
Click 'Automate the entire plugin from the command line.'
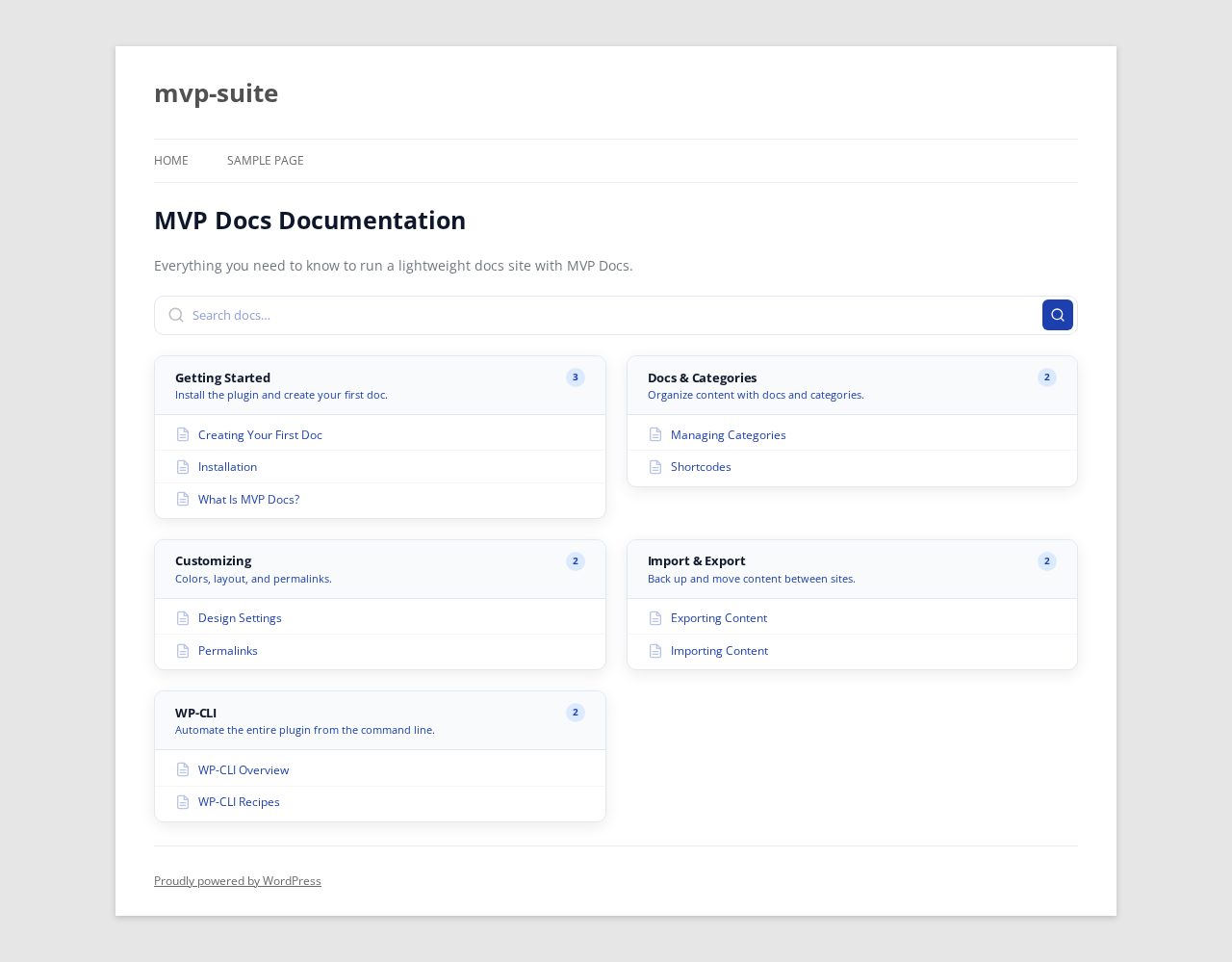pos(305,730)
